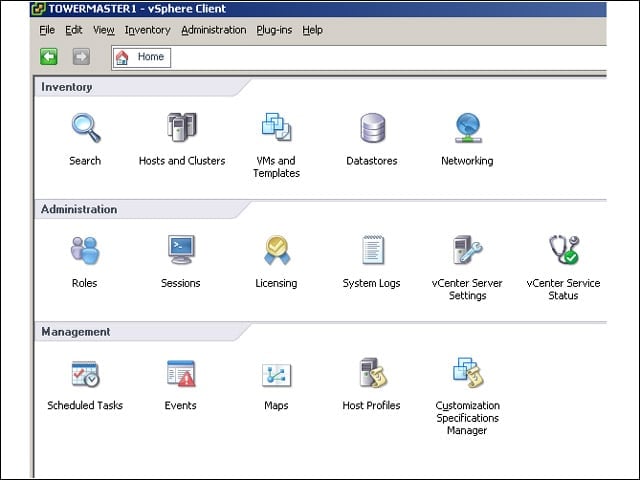Click the Administration section header

[x=79, y=209]
